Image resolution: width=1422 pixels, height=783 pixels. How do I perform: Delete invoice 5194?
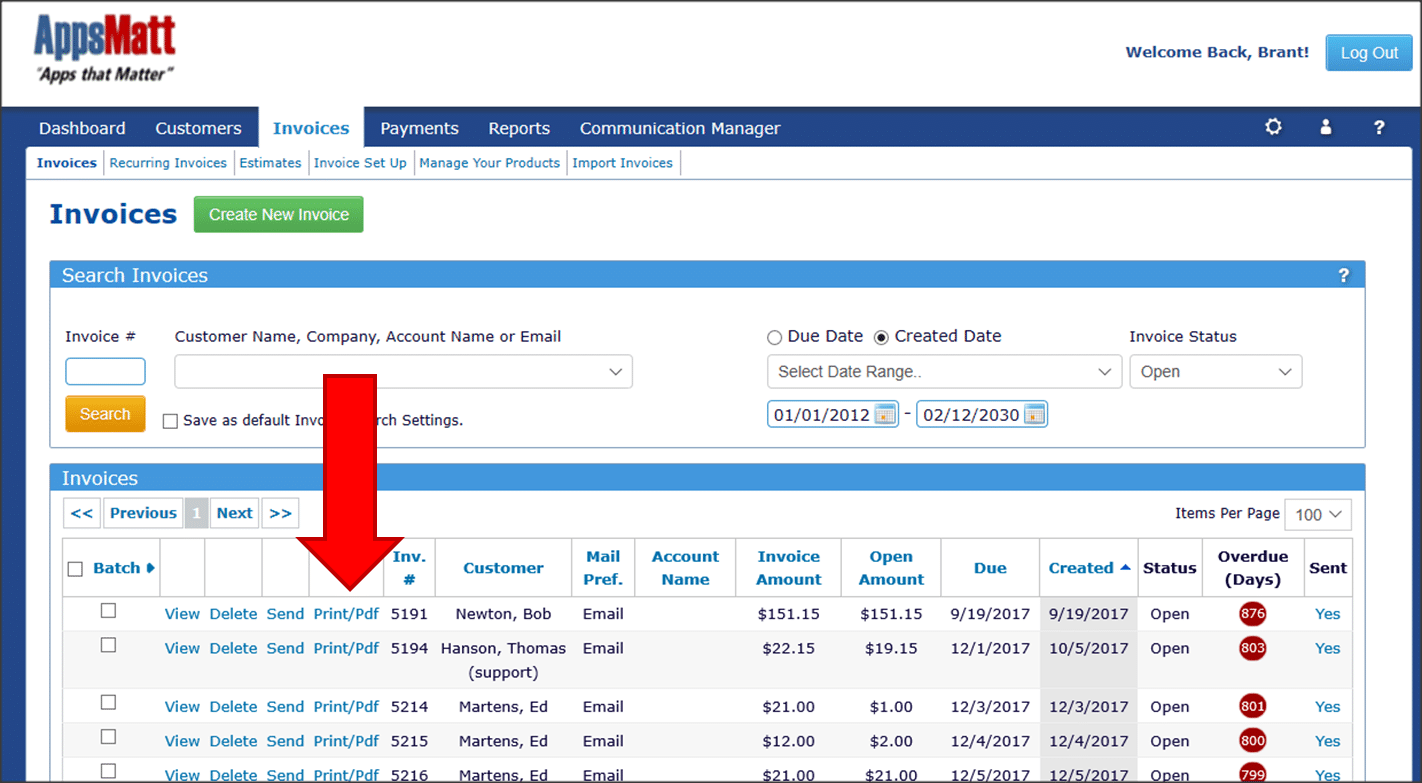pyautogui.click(x=233, y=648)
